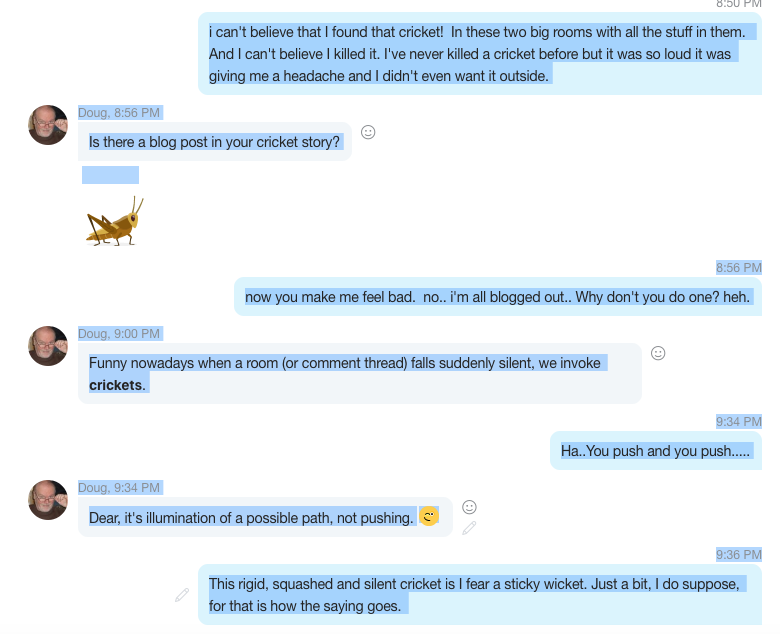
Task: Open reaction picker beside the blog post question
Action: click(368, 132)
